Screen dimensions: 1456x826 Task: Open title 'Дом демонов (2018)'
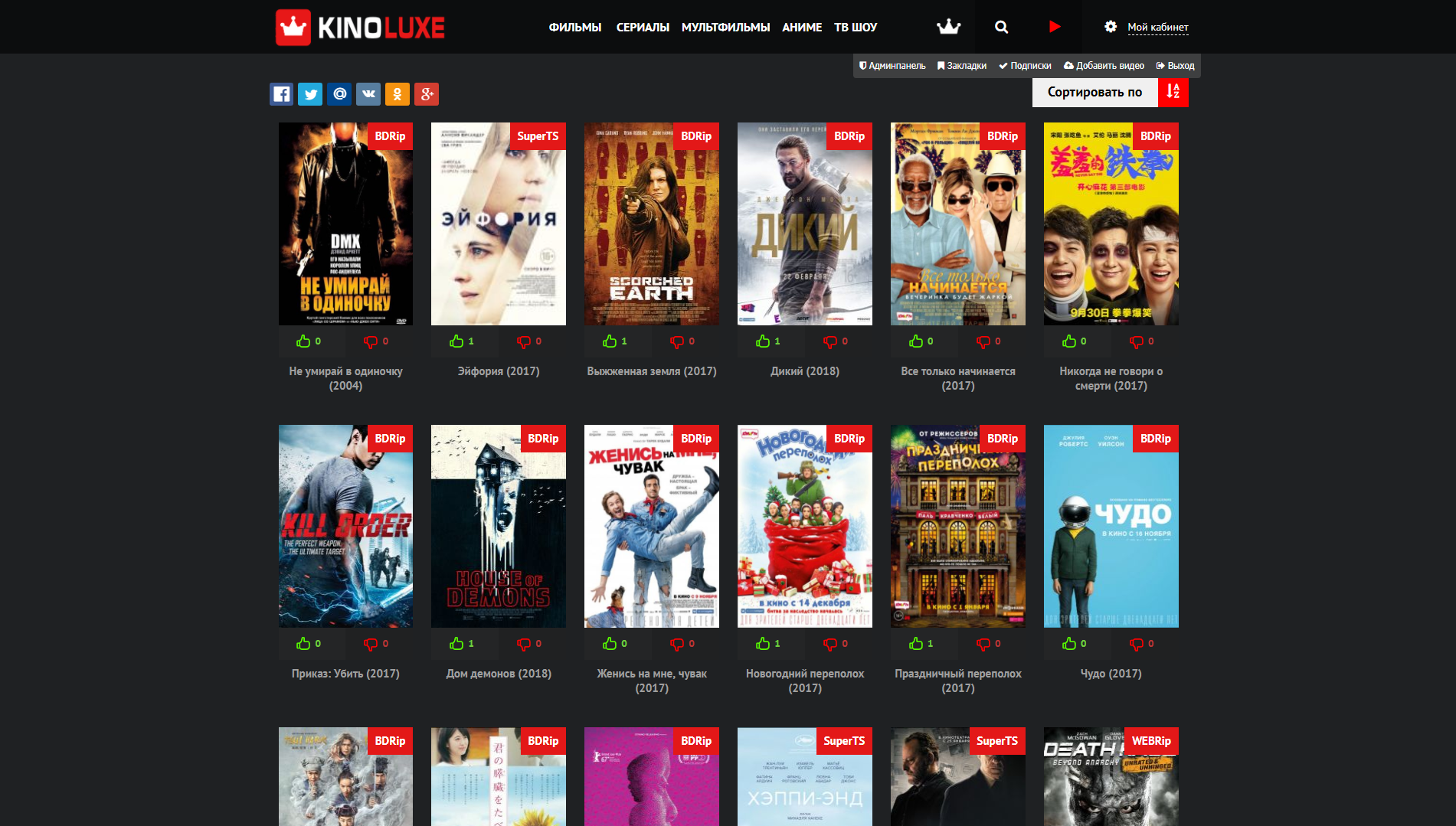coord(499,674)
